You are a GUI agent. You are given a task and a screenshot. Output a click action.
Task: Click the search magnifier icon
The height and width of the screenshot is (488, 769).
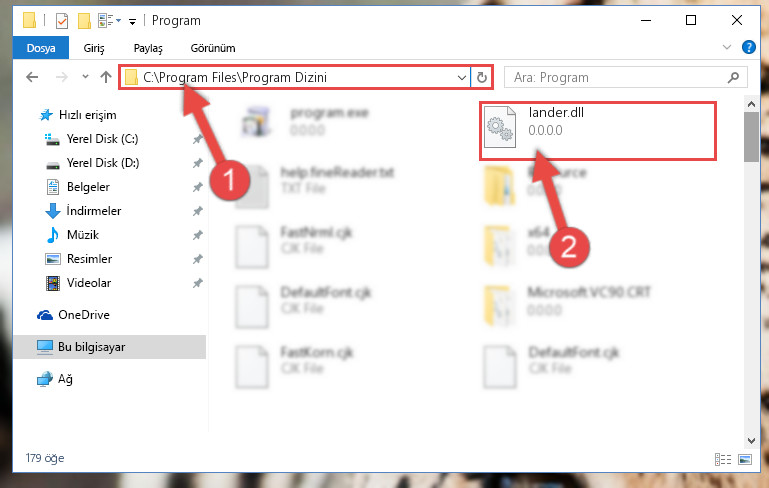733,77
